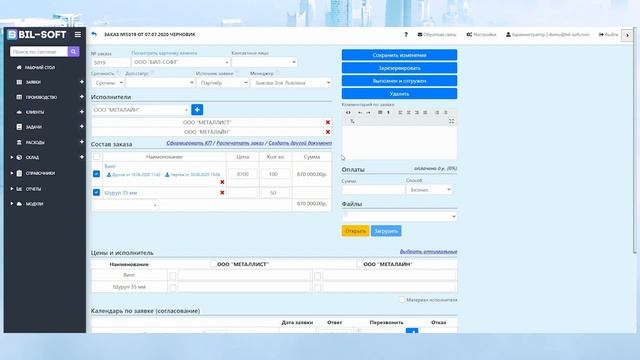Open Заявки section in the sidebar

33,82
